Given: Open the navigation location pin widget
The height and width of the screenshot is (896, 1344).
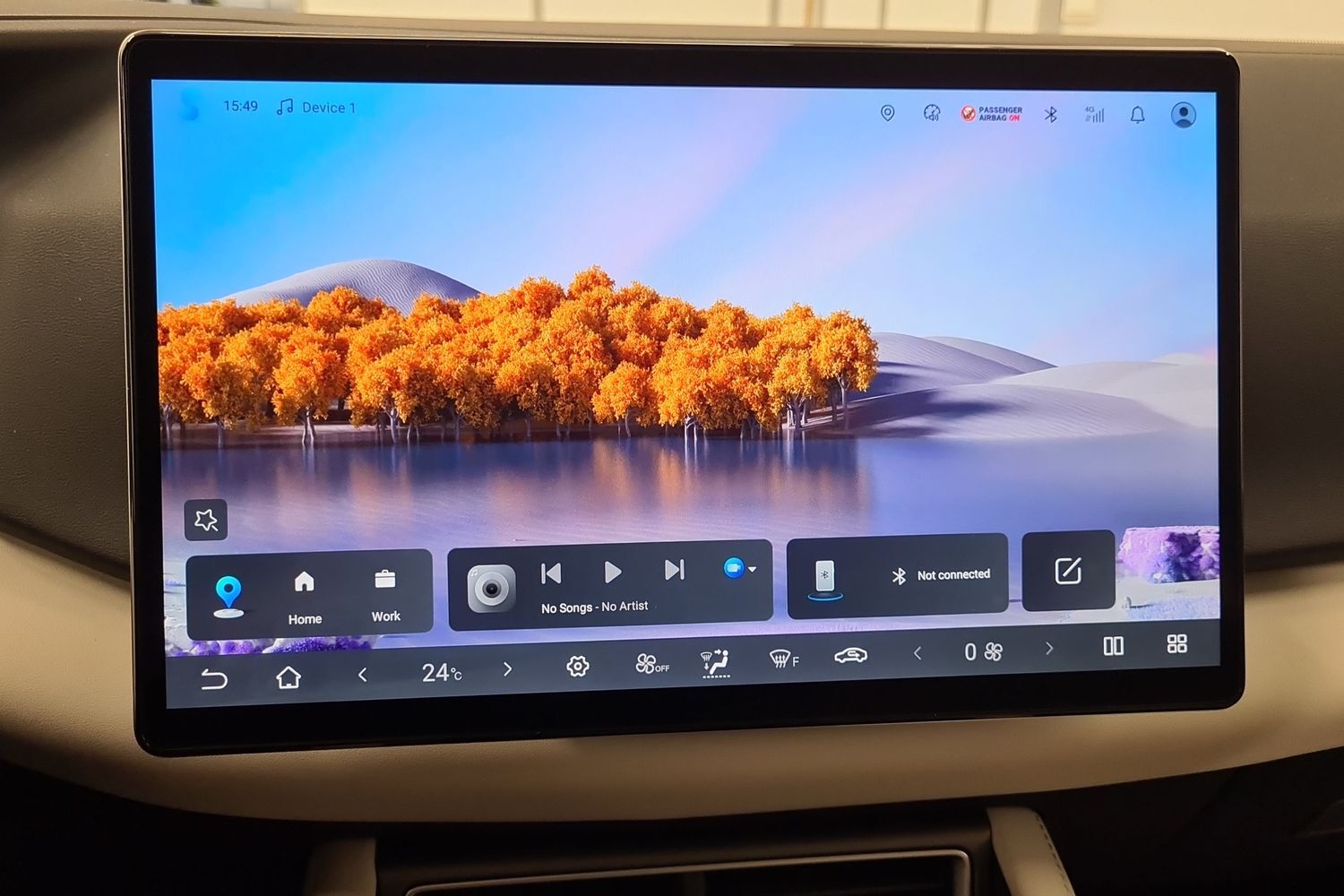Looking at the screenshot, I should (229, 597).
